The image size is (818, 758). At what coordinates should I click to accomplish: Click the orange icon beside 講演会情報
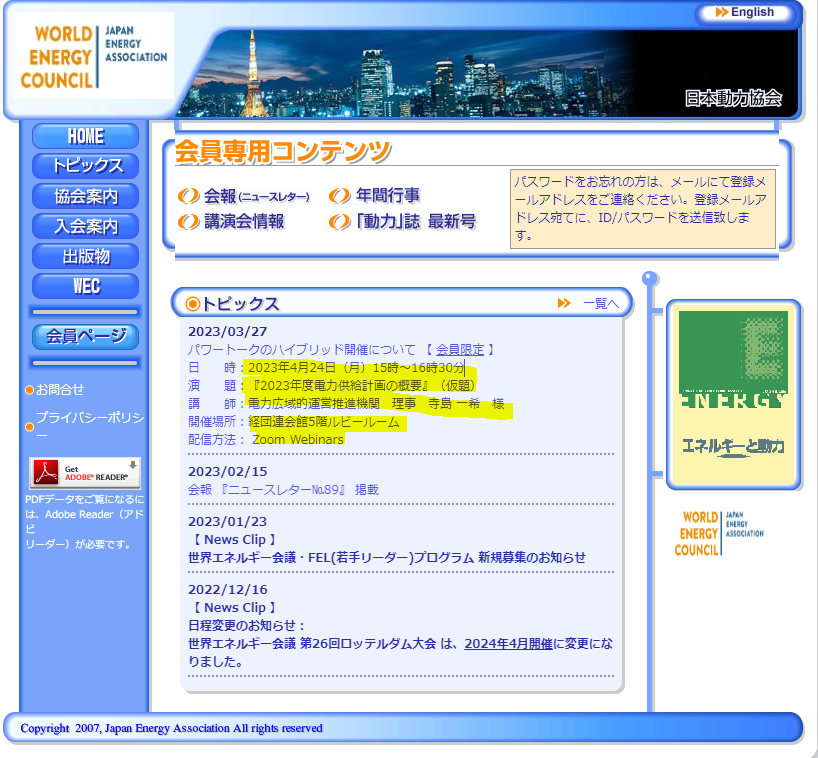click(x=188, y=222)
